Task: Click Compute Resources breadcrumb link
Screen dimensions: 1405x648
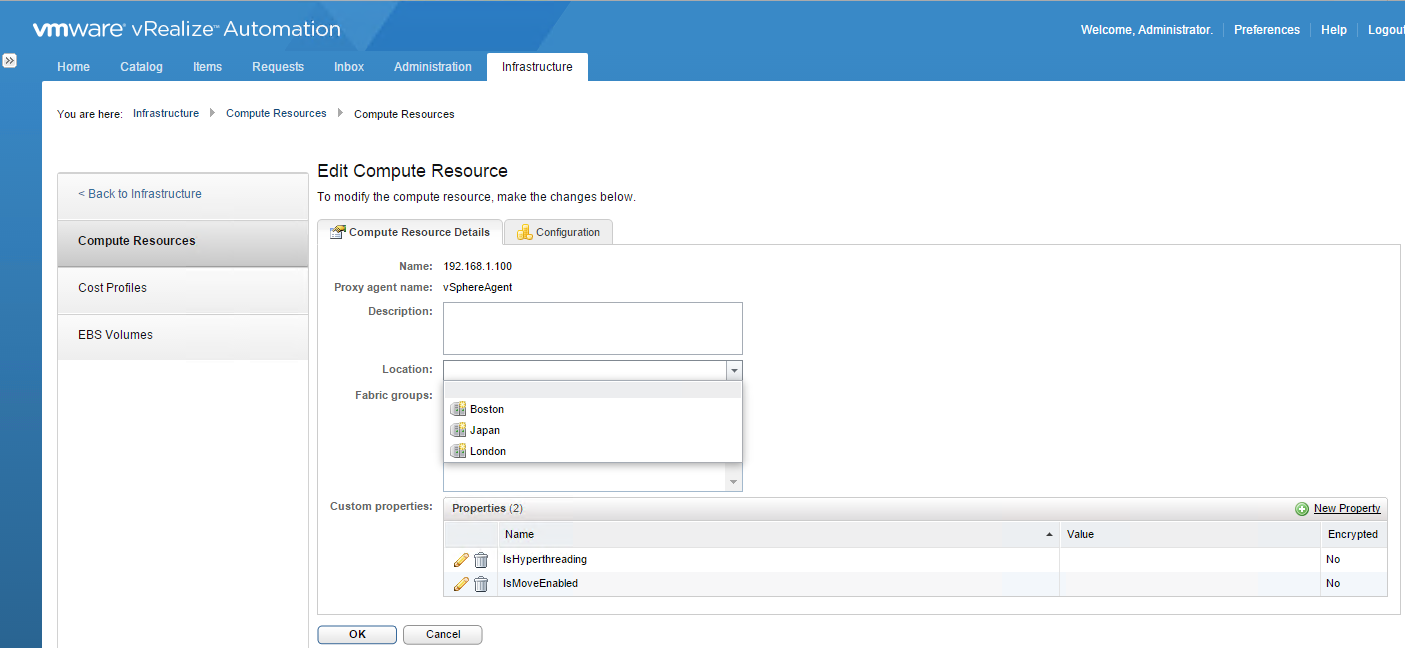Action: coord(276,114)
